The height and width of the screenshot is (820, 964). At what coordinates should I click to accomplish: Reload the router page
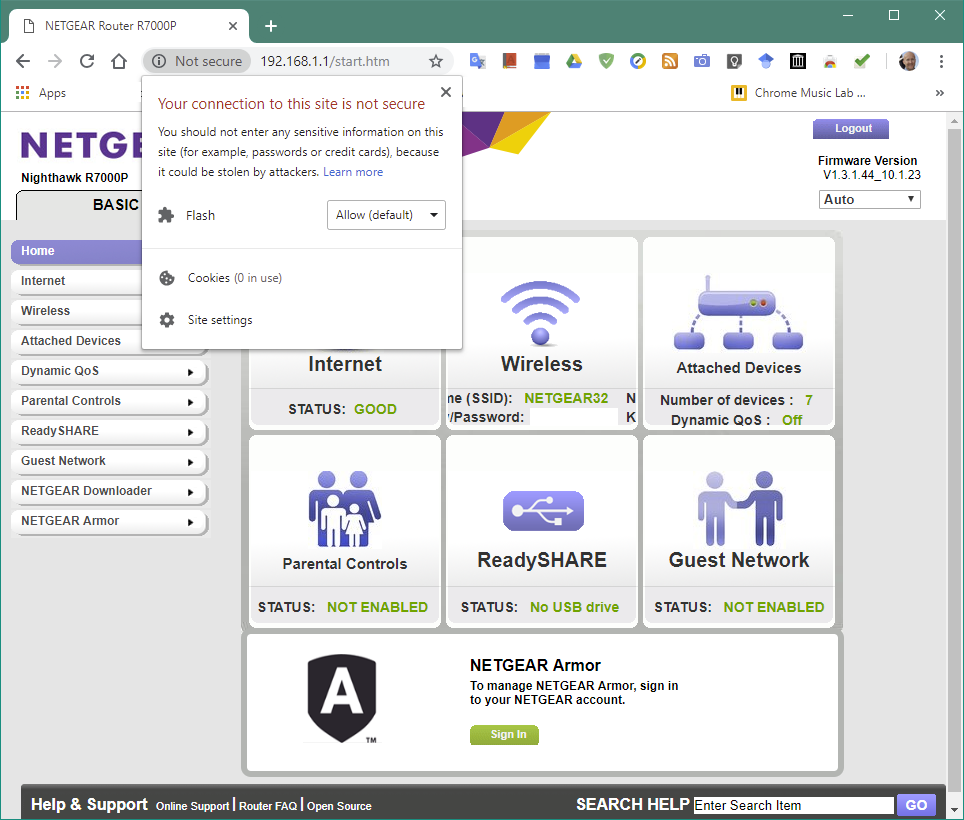(87, 61)
